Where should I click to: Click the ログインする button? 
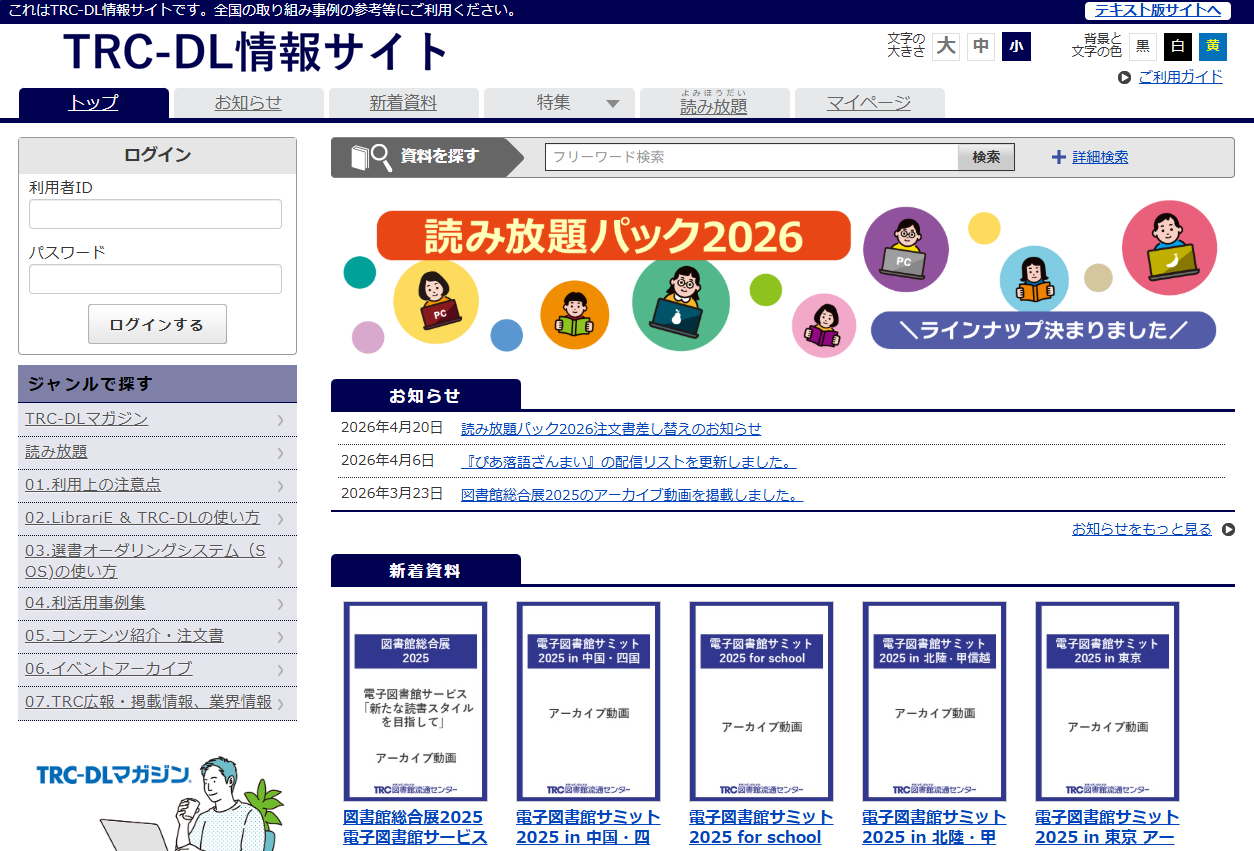point(157,324)
